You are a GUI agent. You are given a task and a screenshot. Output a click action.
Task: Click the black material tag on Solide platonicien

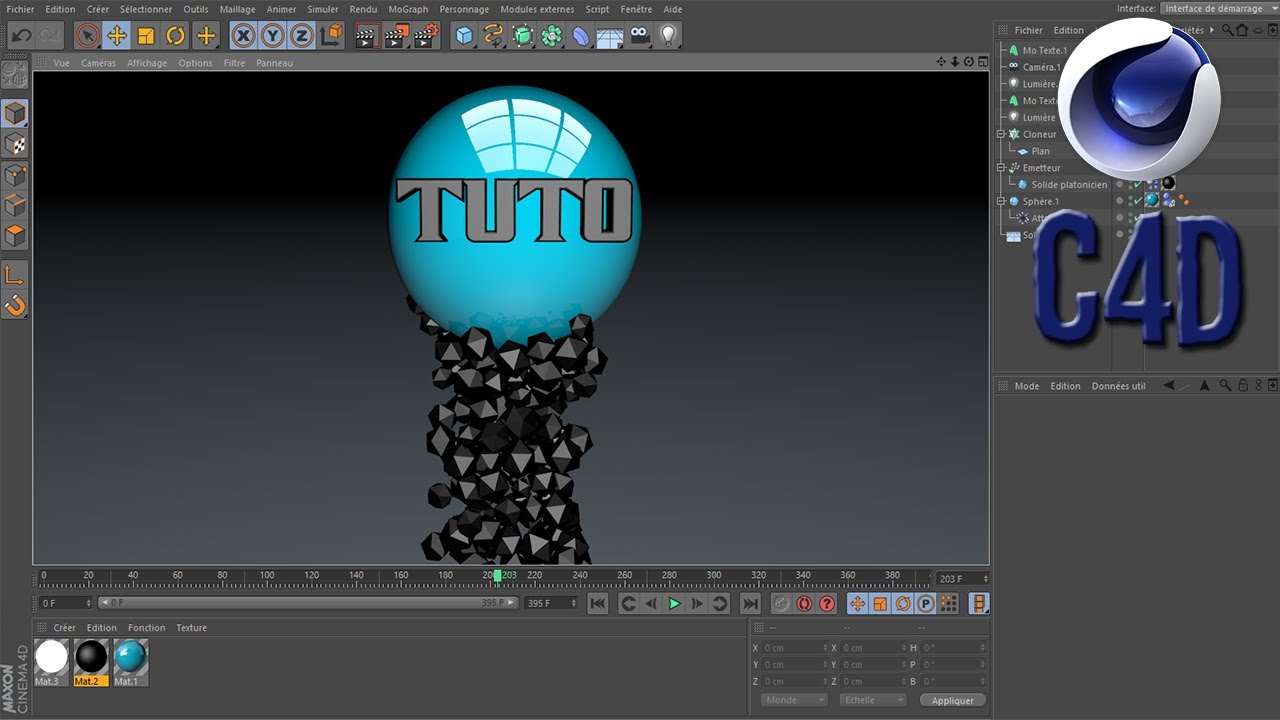pyautogui.click(x=1168, y=184)
